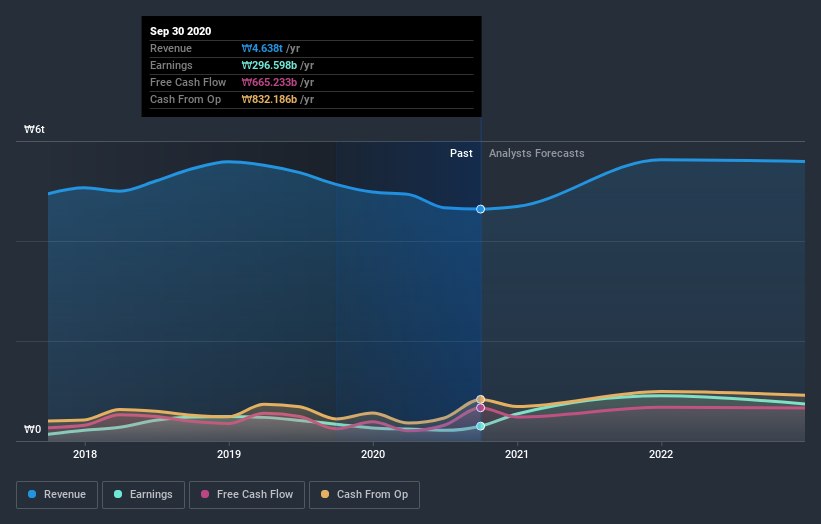
Task: Click the Free Cash Flow data point marker
Action: click(x=480, y=408)
